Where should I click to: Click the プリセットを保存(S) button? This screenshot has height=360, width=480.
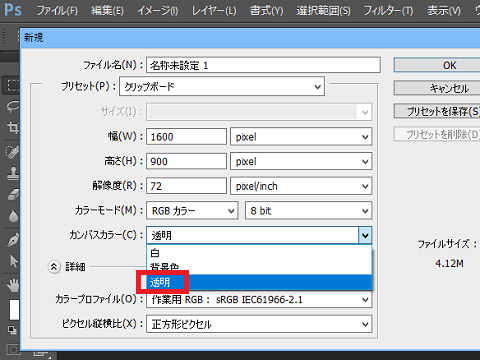tap(437, 111)
